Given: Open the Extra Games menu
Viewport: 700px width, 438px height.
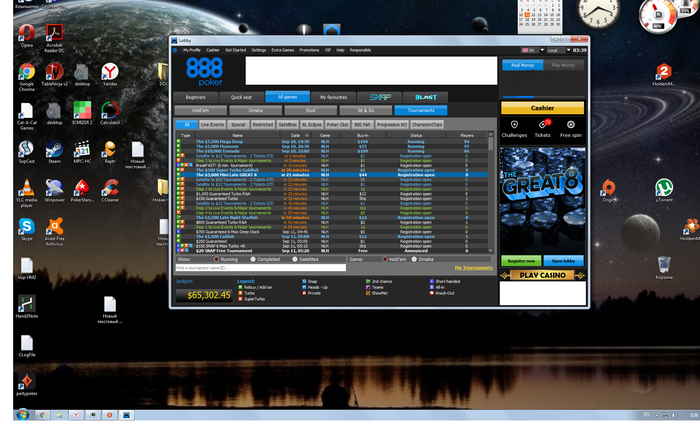Looking at the screenshot, I should 283,50.
